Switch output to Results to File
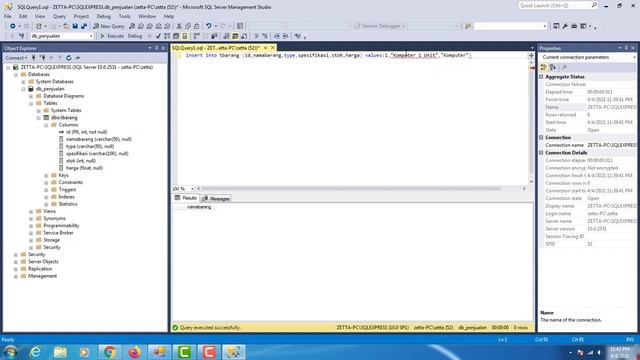Image resolution: width=640 pixels, height=360 pixels. coord(244,36)
